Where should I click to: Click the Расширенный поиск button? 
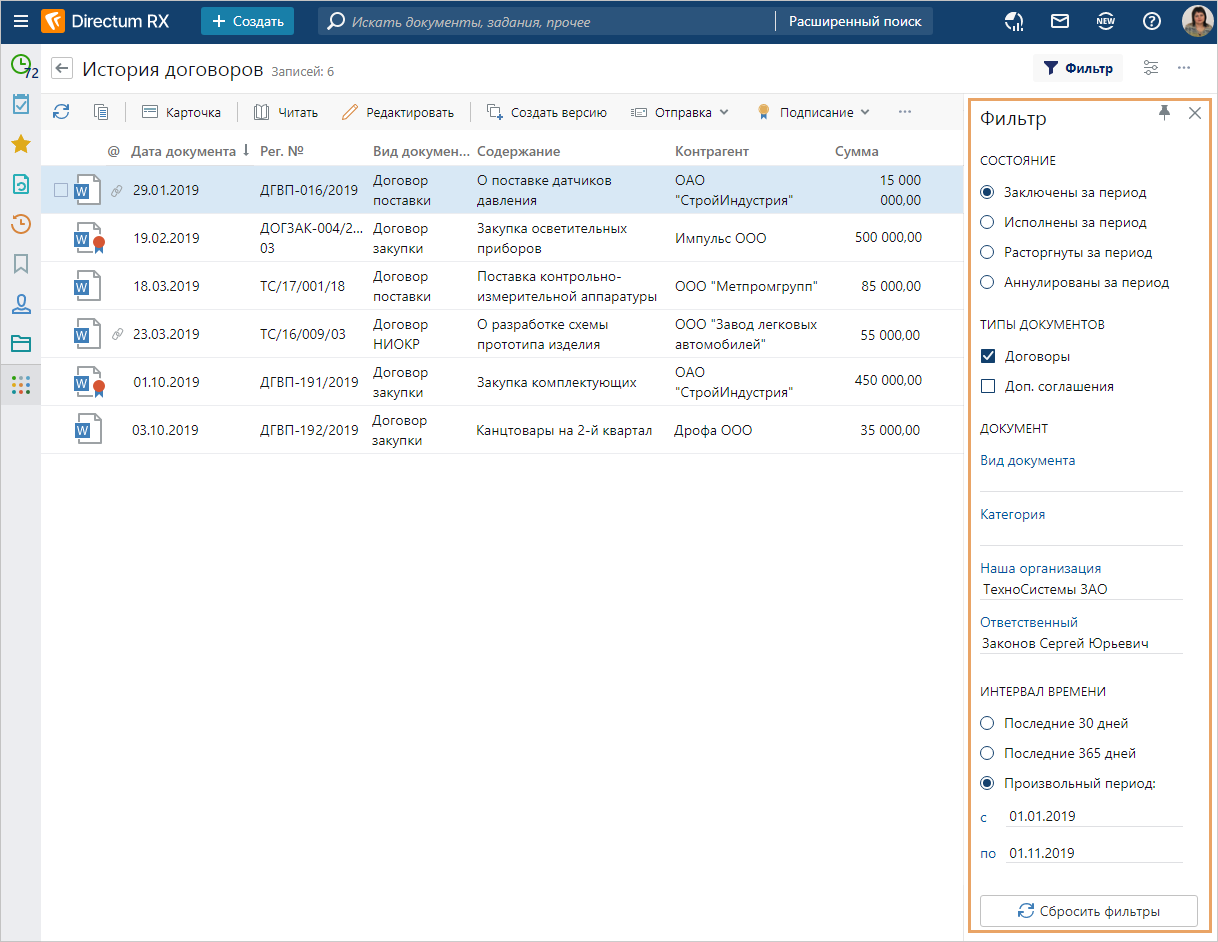pyautogui.click(x=855, y=21)
